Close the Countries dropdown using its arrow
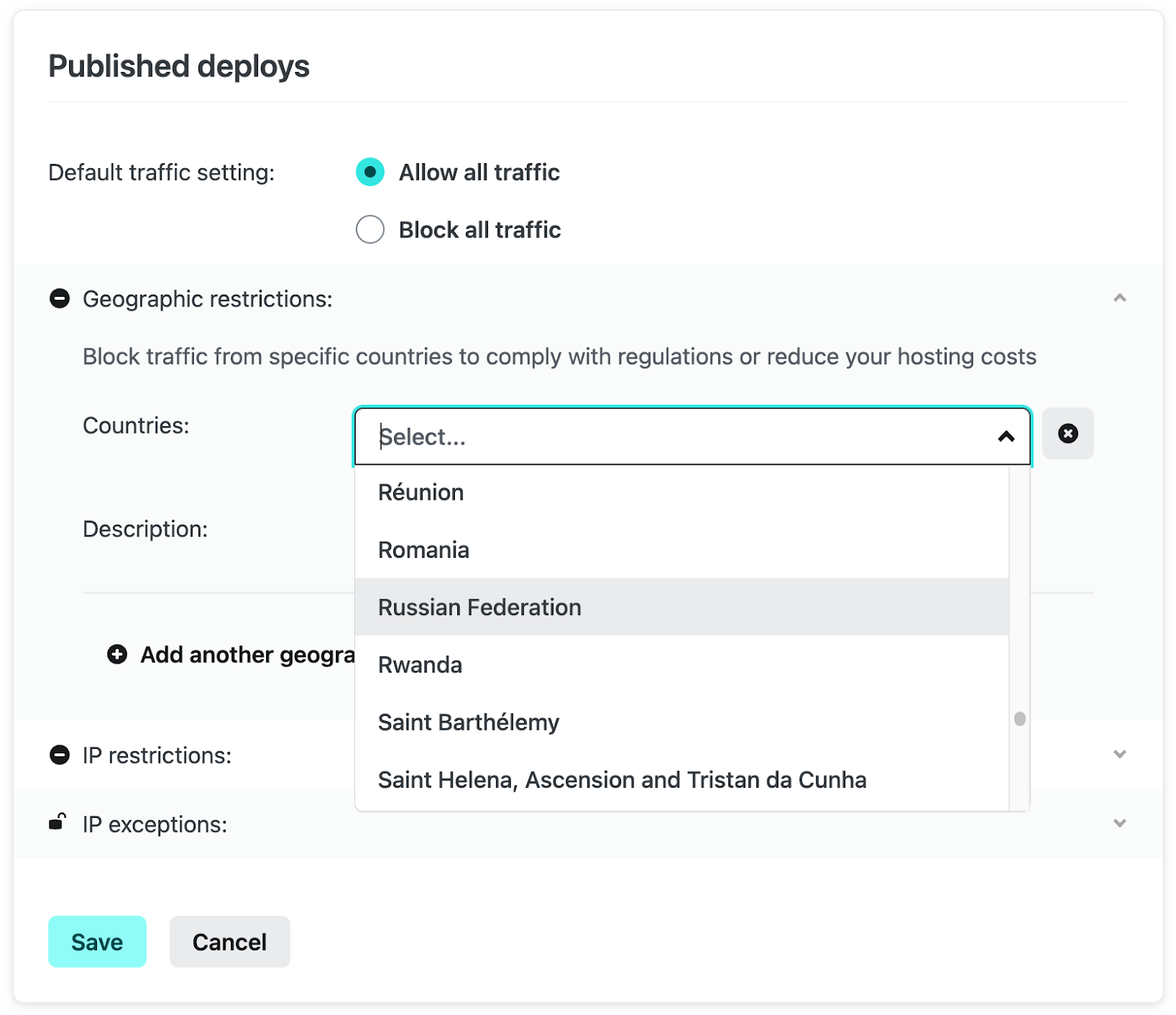Screen dimensions: 1176x1015 (1005, 437)
